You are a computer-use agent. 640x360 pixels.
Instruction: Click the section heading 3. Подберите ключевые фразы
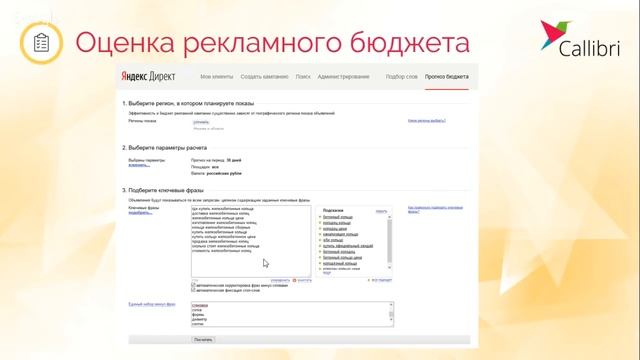pyautogui.click(x=163, y=190)
